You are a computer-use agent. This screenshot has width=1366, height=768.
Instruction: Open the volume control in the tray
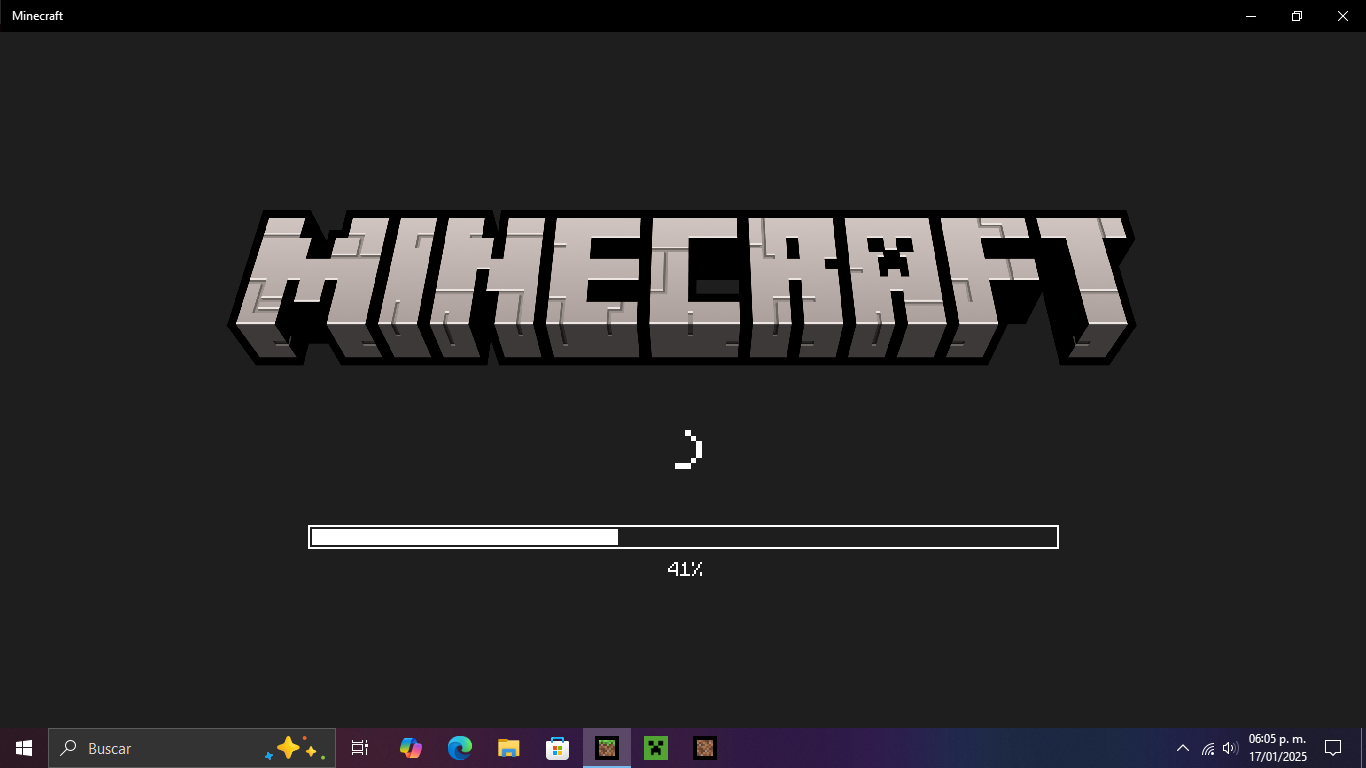click(1230, 748)
